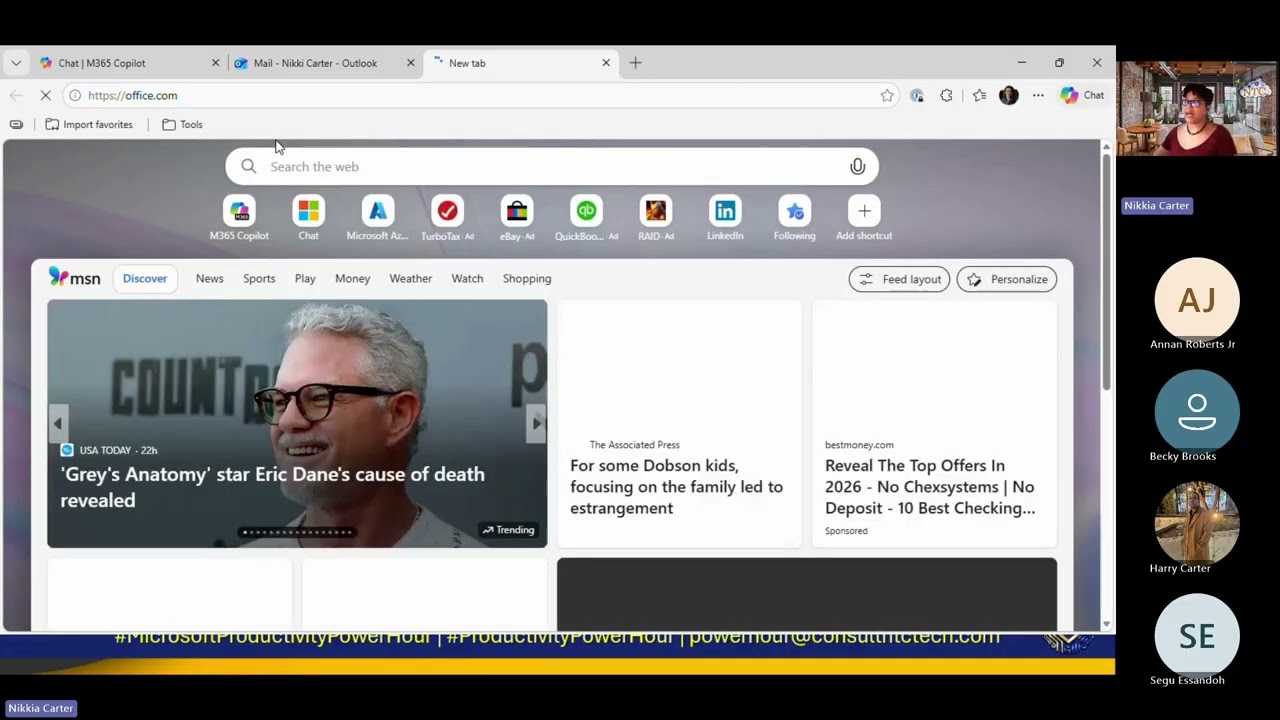Show previous story in carousel
This screenshot has width=1280, height=720.
pos(57,423)
